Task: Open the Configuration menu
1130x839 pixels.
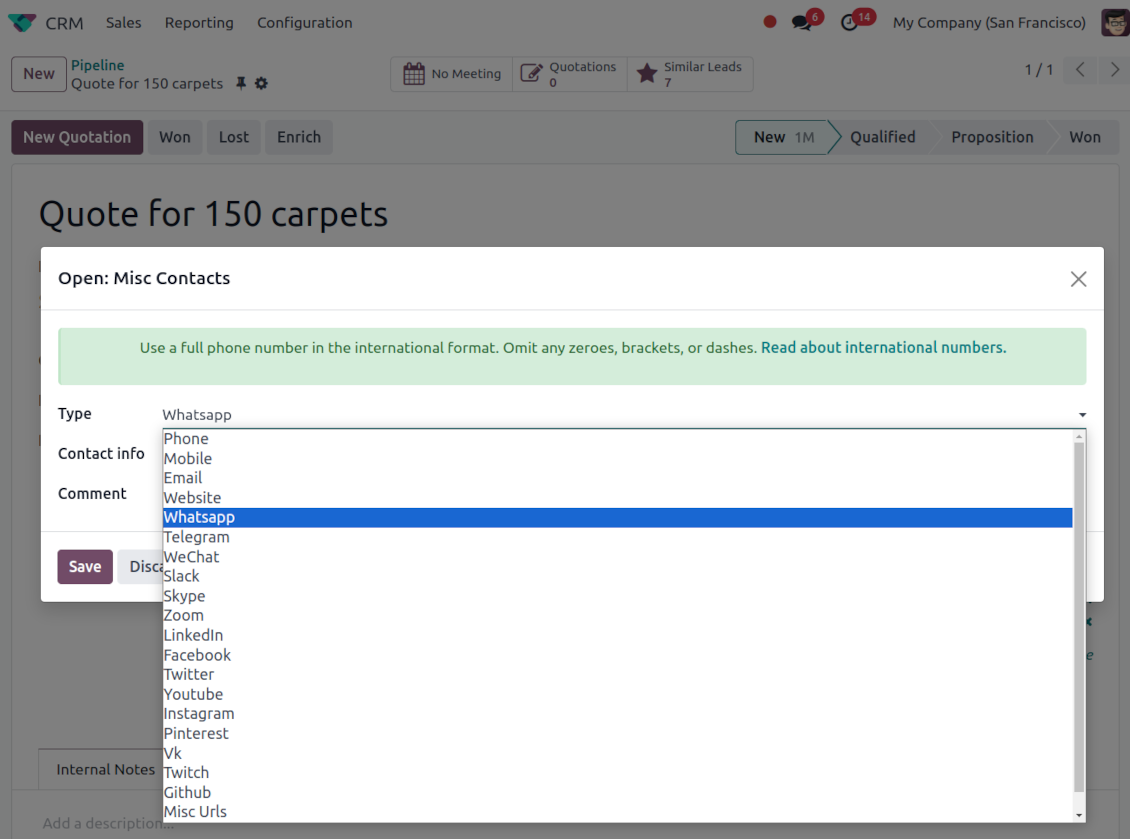Action: pos(305,22)
